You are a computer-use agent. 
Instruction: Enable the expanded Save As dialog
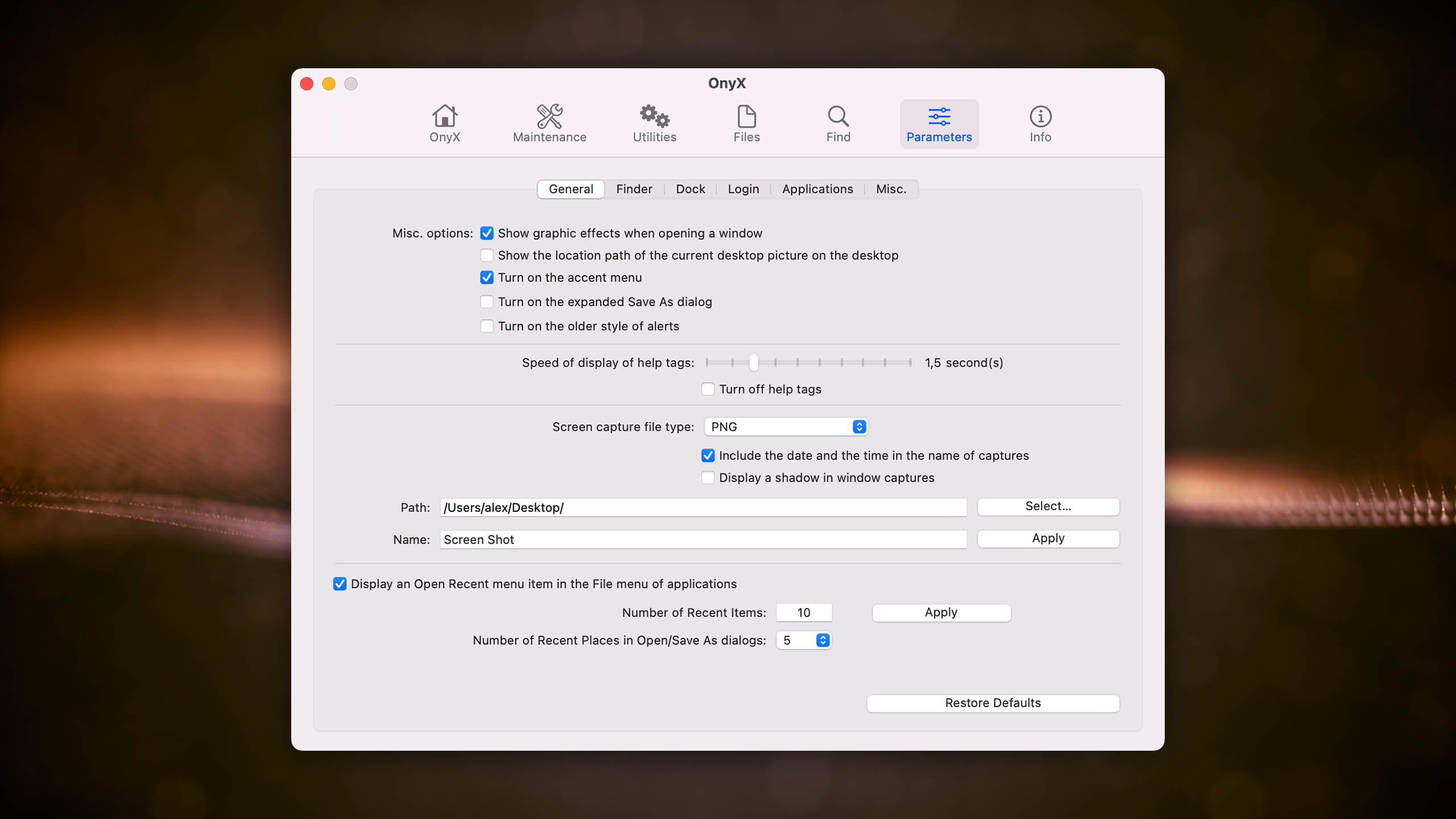[x=487, y=301]
